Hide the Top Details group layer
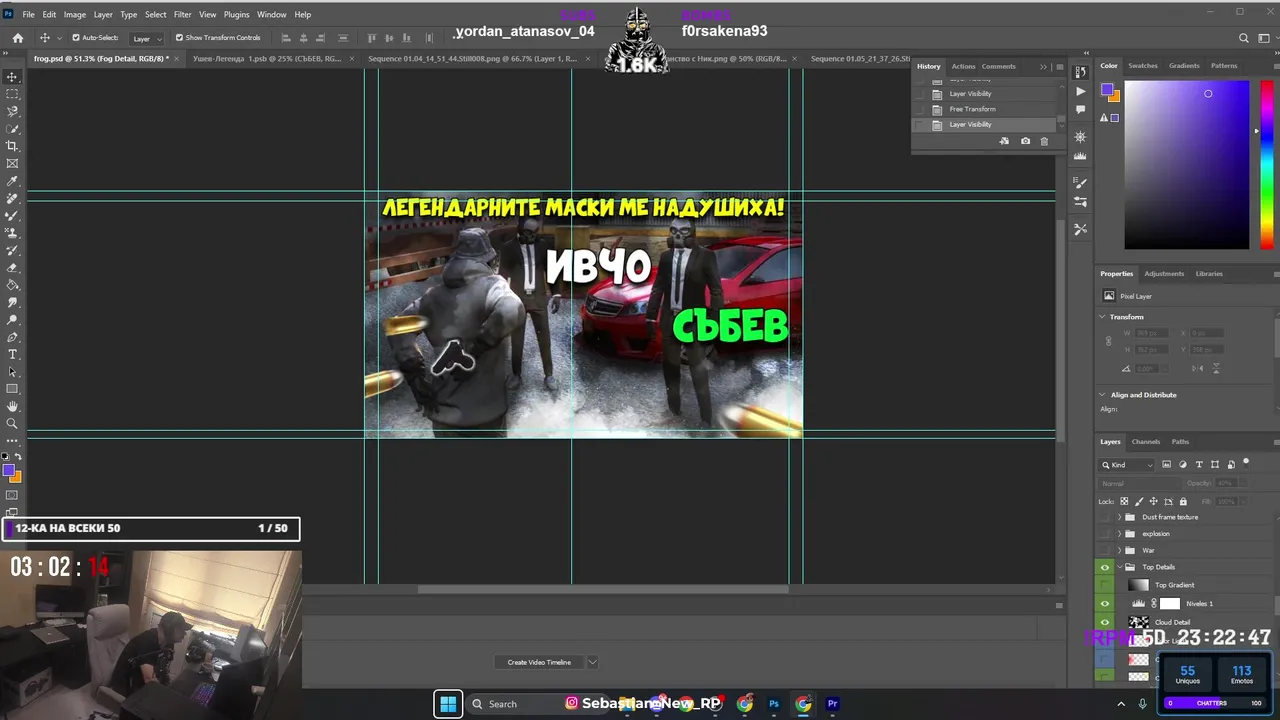Viewport: 1280px width, 720px height. 1105,567
